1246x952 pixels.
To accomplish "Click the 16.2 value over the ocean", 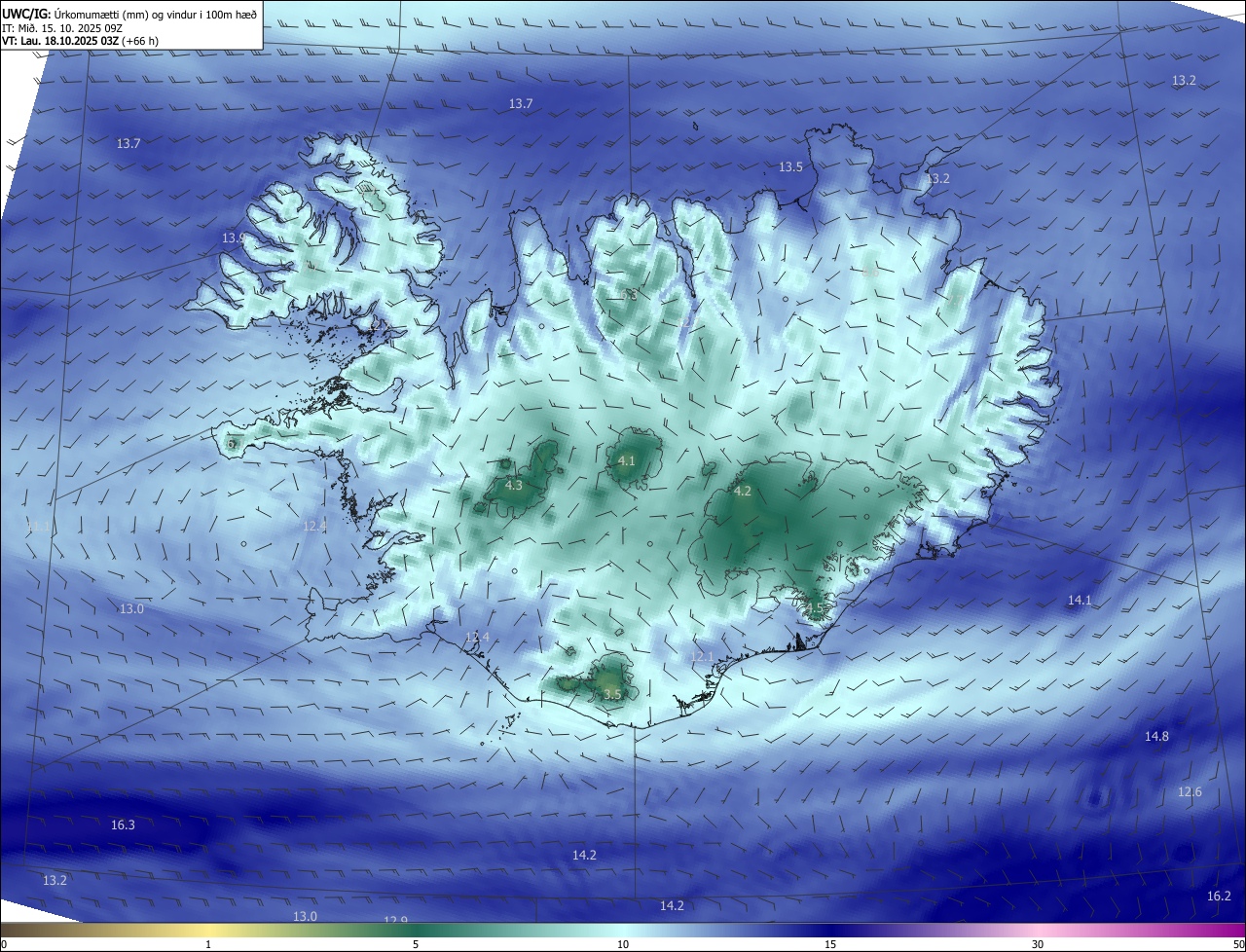I will pos(1219,897).
